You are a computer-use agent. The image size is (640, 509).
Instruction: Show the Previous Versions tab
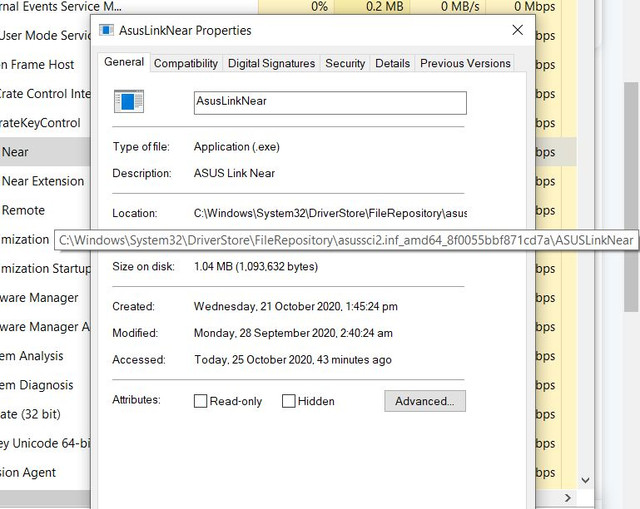465,64
